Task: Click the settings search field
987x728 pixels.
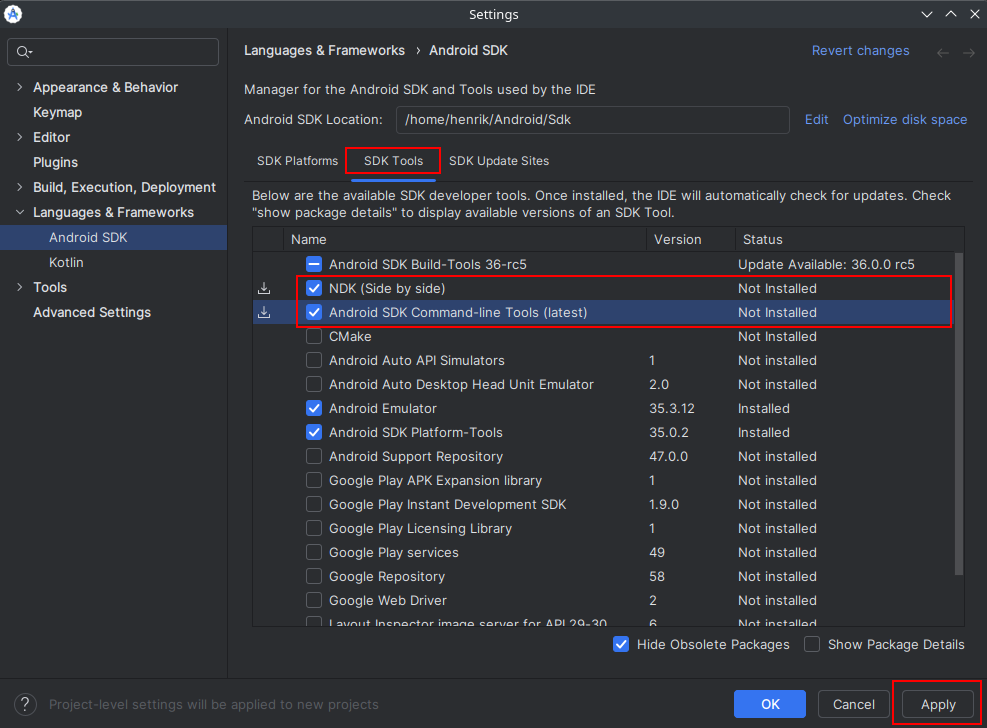Action: tap(113, 52)
